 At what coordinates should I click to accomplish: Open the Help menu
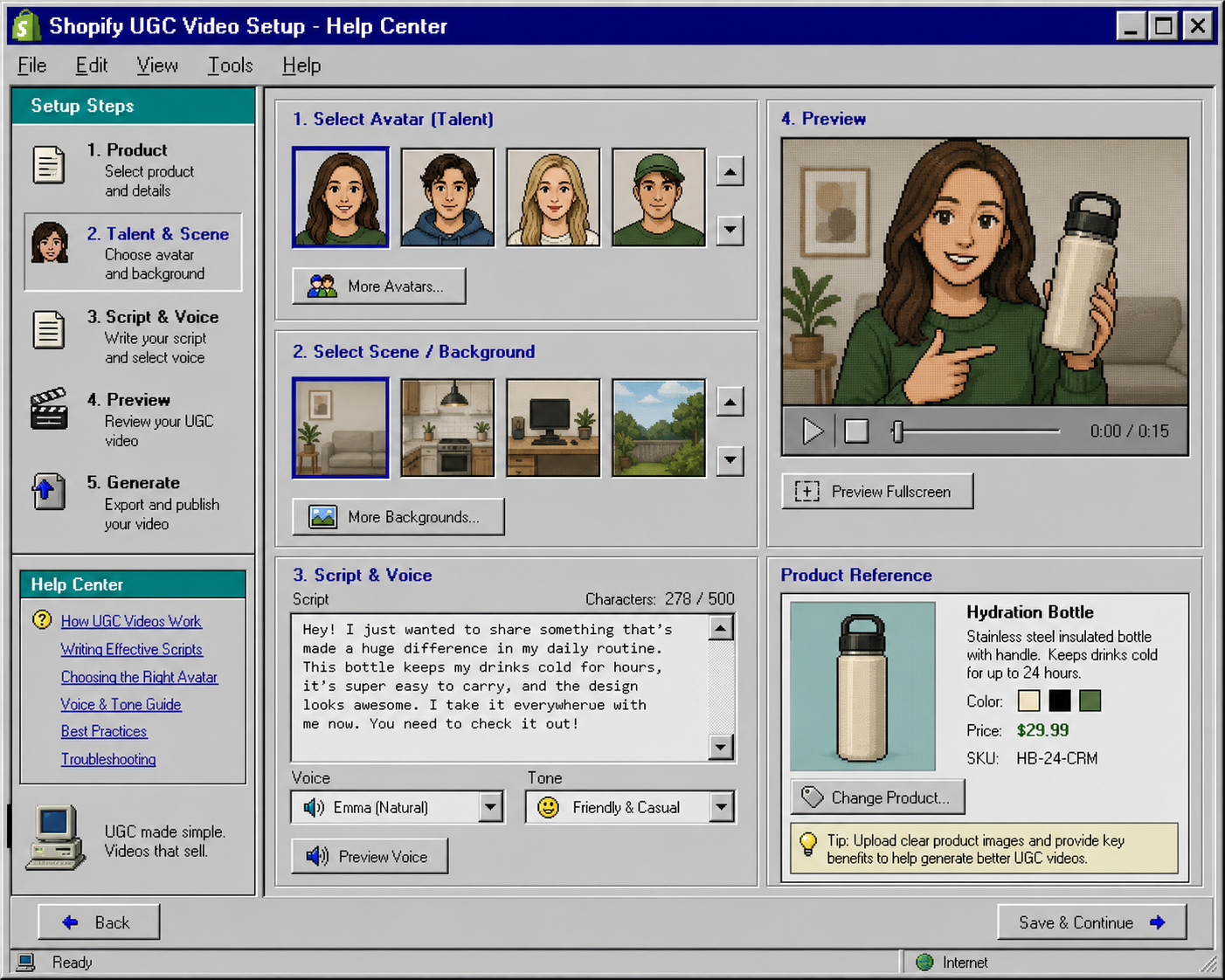point(301,66)
